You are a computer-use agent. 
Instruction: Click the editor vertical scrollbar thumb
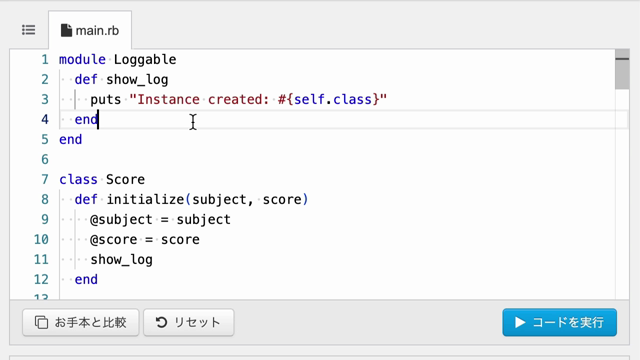click(622, 69)
